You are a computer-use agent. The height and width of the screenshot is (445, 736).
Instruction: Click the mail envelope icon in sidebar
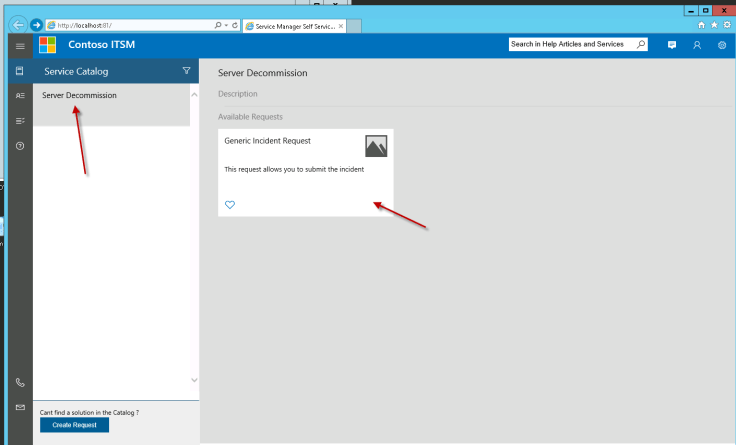[19, 408]
